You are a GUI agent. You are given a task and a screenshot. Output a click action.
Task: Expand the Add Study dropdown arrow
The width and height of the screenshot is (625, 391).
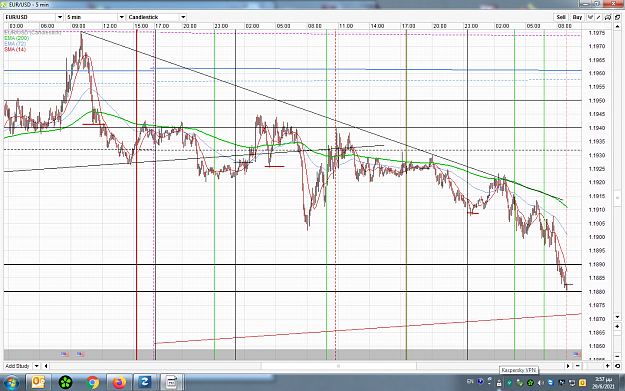pyautogui.click(x=36, y=366)
